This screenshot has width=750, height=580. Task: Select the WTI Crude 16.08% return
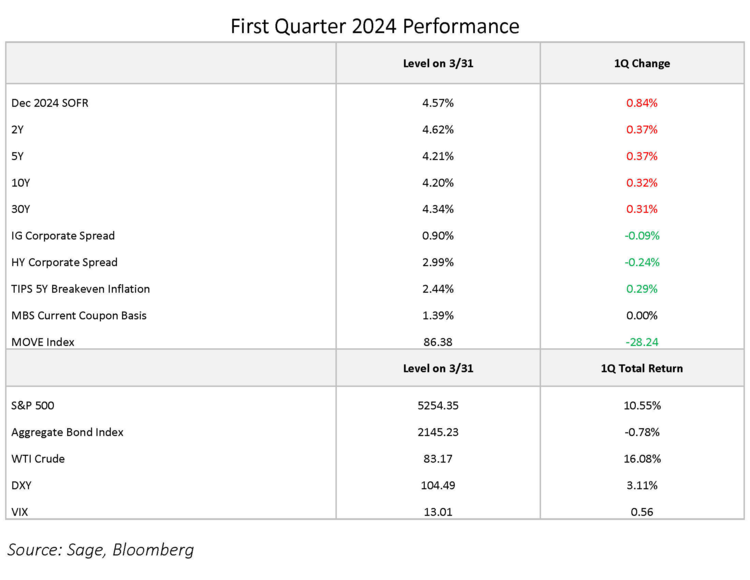[642, 459]
